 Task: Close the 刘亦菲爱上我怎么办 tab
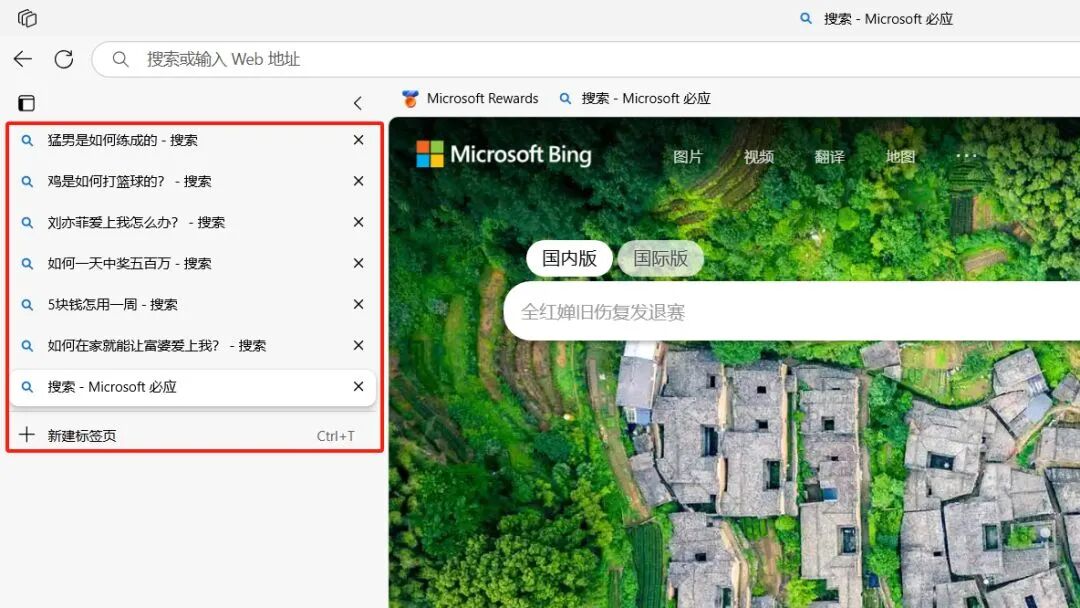(x=358, y=222)
